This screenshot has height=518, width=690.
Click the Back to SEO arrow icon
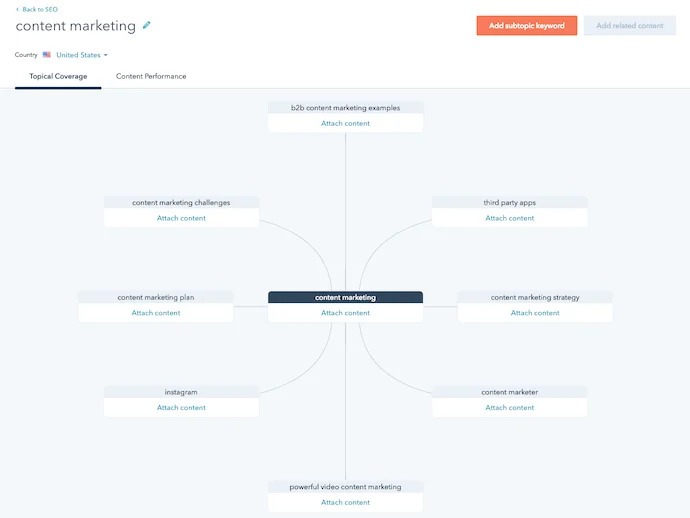tap(17, 9)
